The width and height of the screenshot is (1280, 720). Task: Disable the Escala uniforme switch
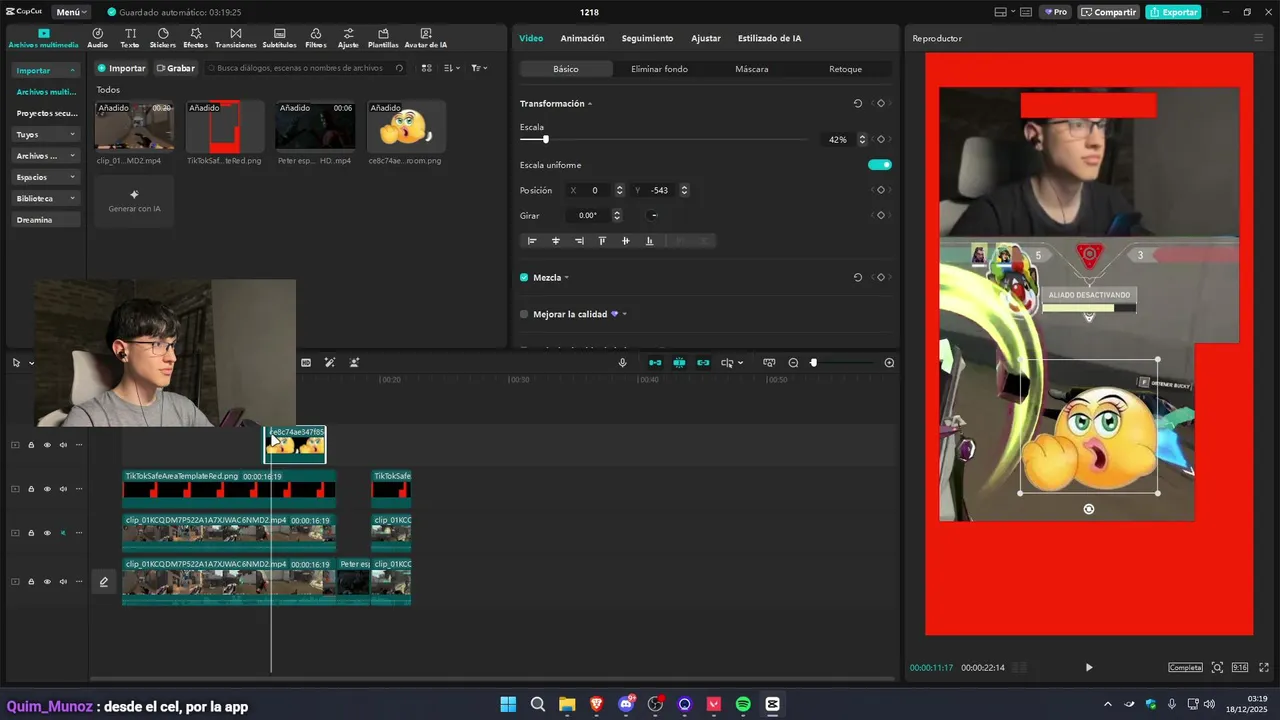click(880, 165)
